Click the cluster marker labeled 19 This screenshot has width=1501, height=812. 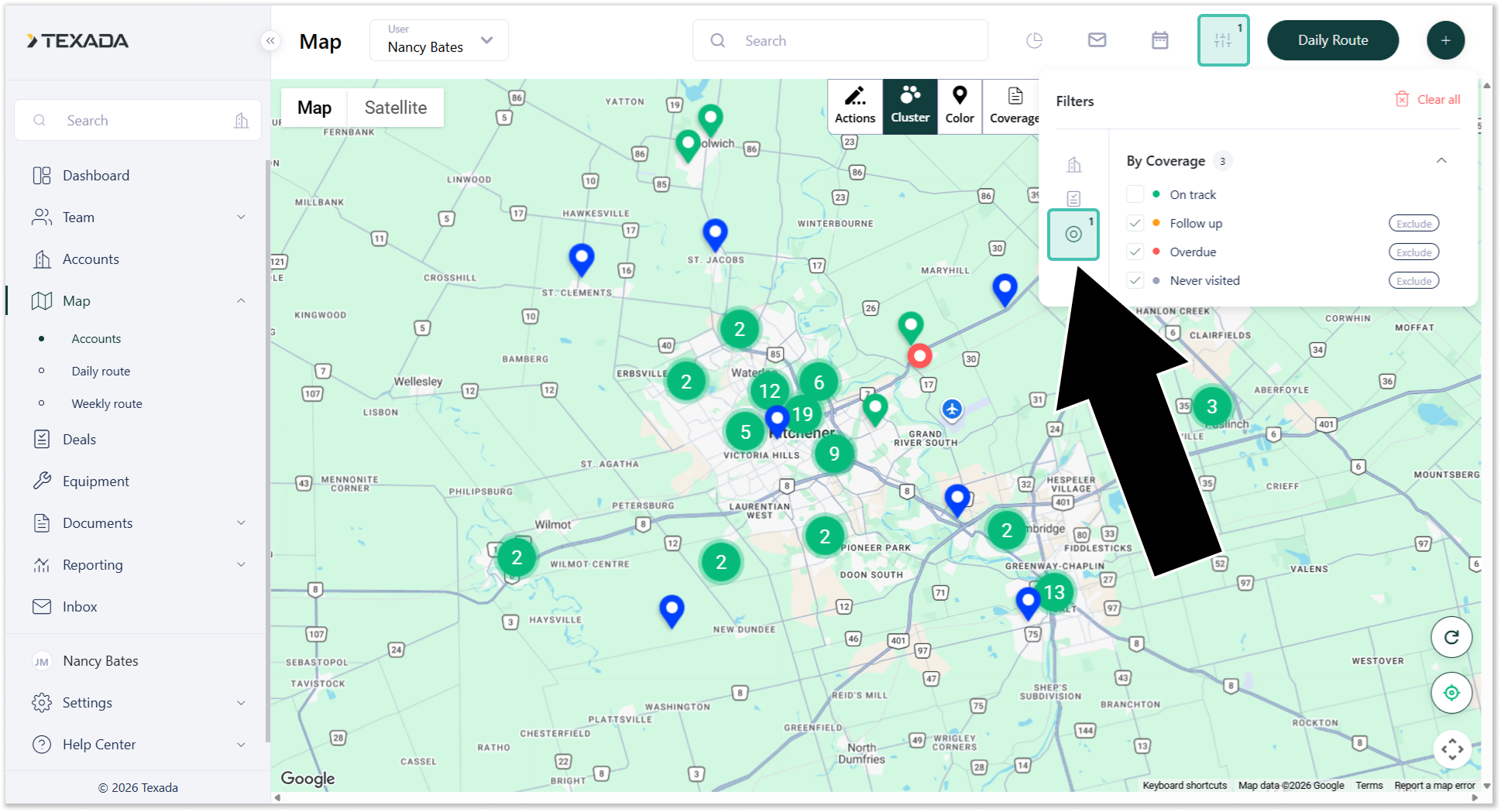[802, 415]
